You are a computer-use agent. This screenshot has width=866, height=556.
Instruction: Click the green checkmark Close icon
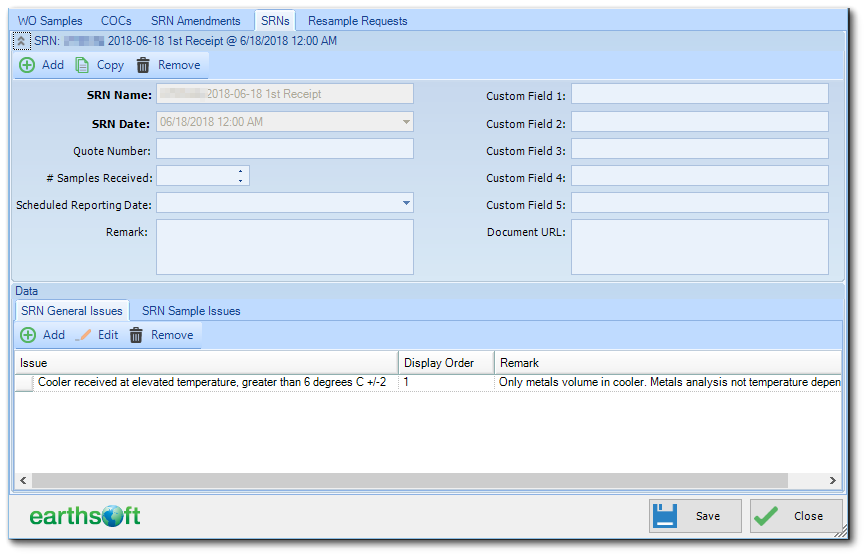[x=766, y=516]
